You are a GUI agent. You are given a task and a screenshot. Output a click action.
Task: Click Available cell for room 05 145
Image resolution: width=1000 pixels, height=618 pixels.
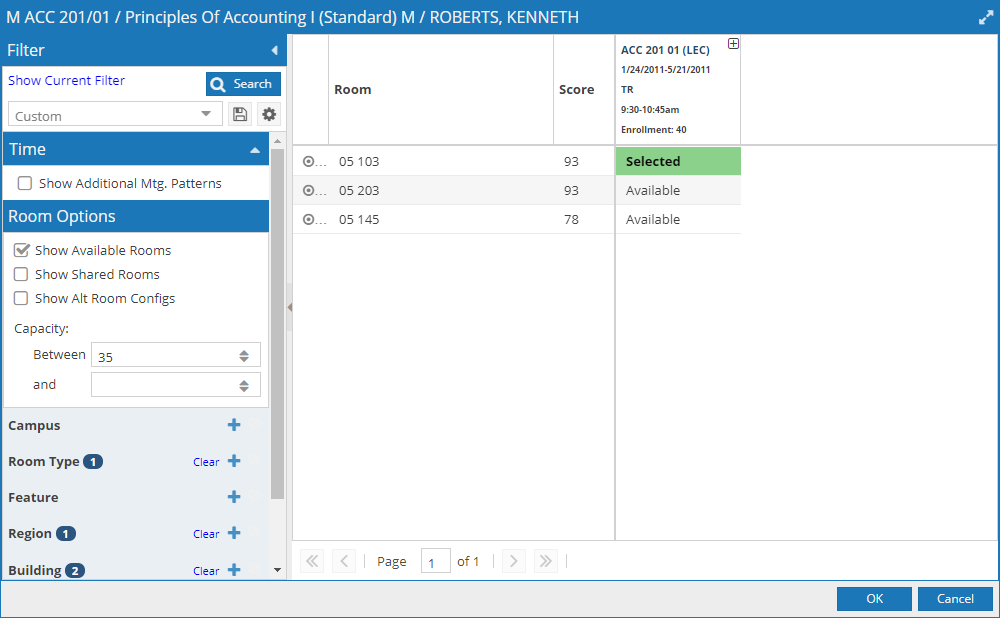[678, 219]
